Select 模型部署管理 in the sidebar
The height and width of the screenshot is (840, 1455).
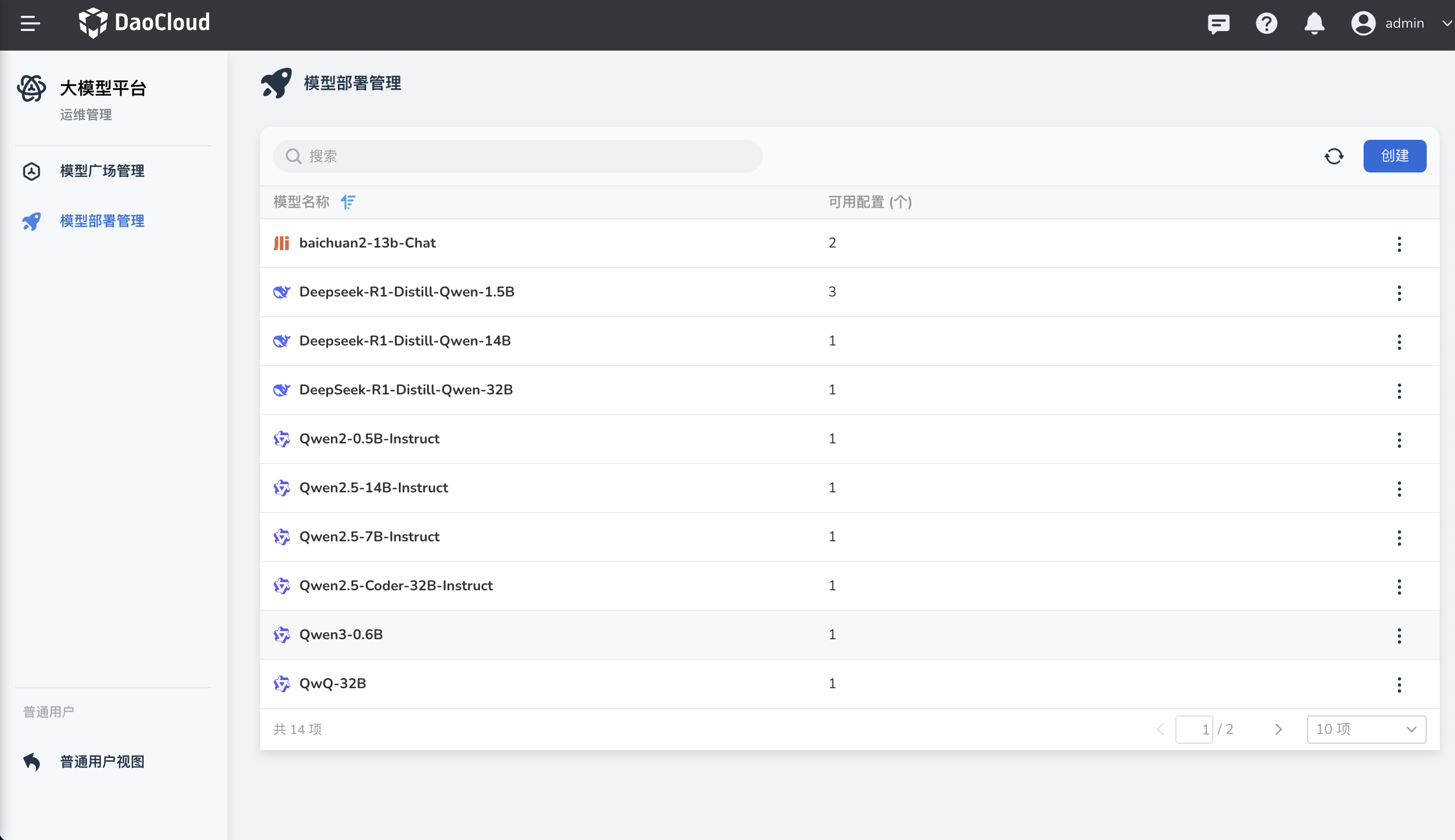click(x=102, y=221)
